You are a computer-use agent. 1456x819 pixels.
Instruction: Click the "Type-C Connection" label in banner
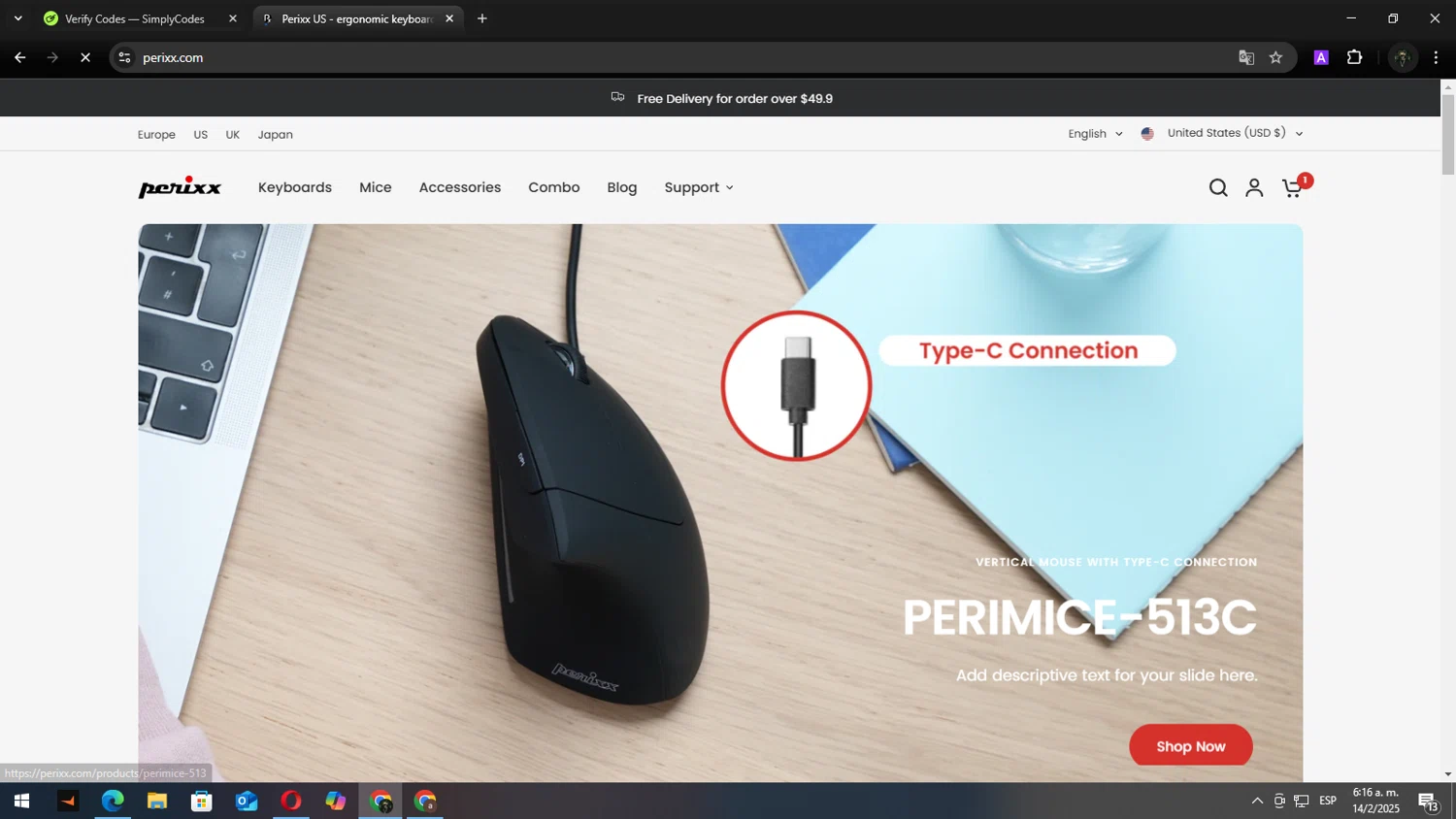click(1028, 350)
